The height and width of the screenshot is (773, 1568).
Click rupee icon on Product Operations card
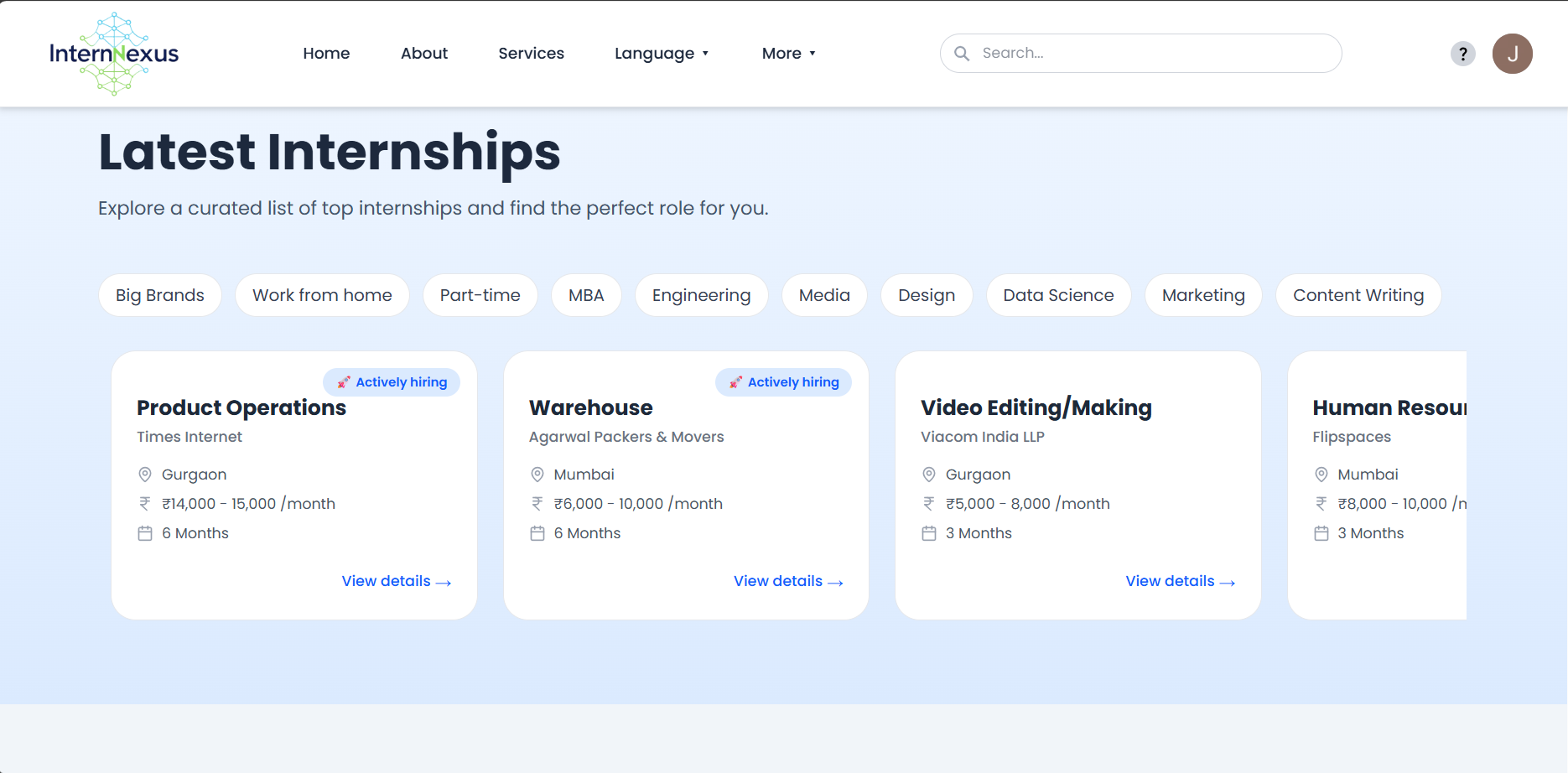point(145,504)
